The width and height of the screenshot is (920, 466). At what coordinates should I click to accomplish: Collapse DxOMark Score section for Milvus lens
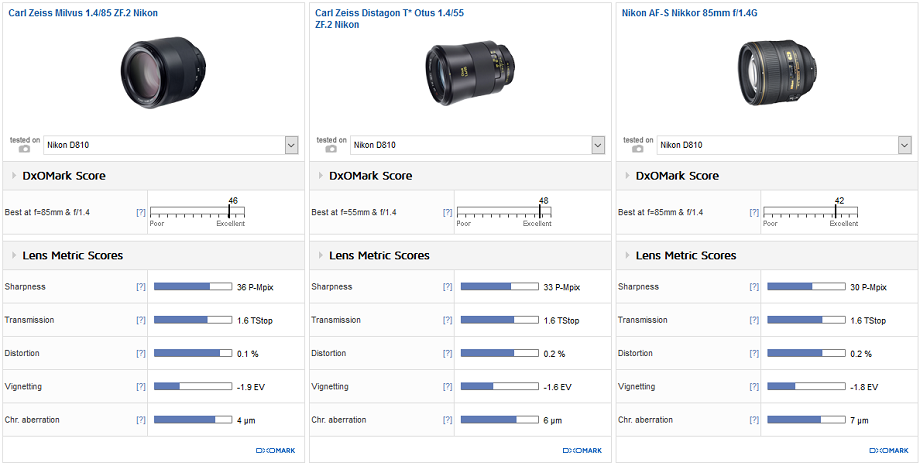click(13, 175)
